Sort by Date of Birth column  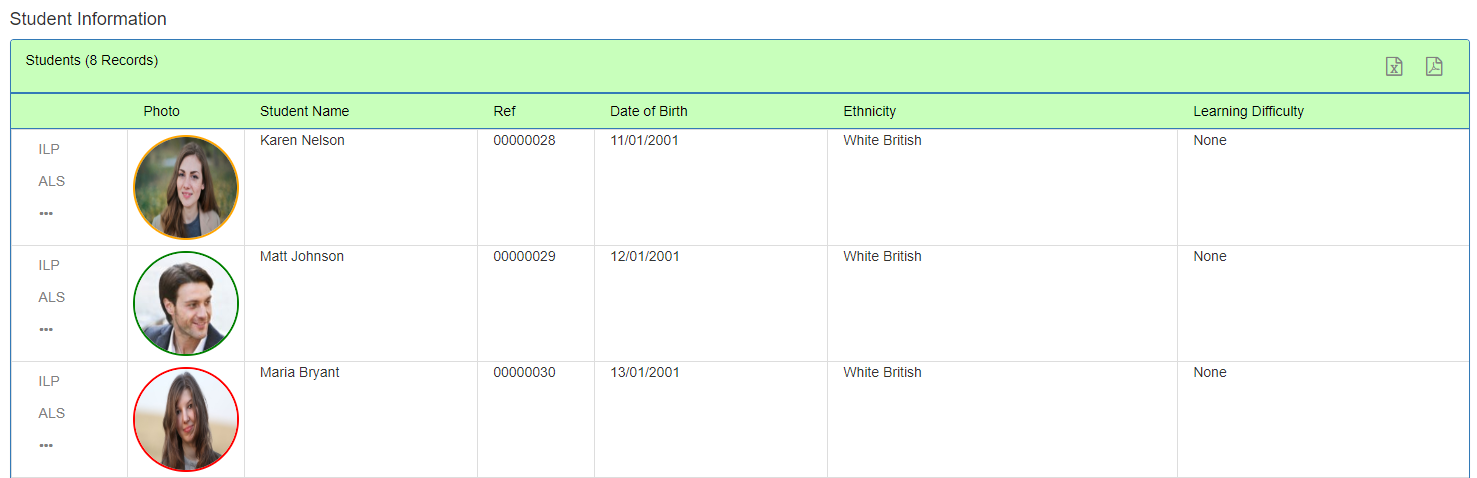coord(649,111)
